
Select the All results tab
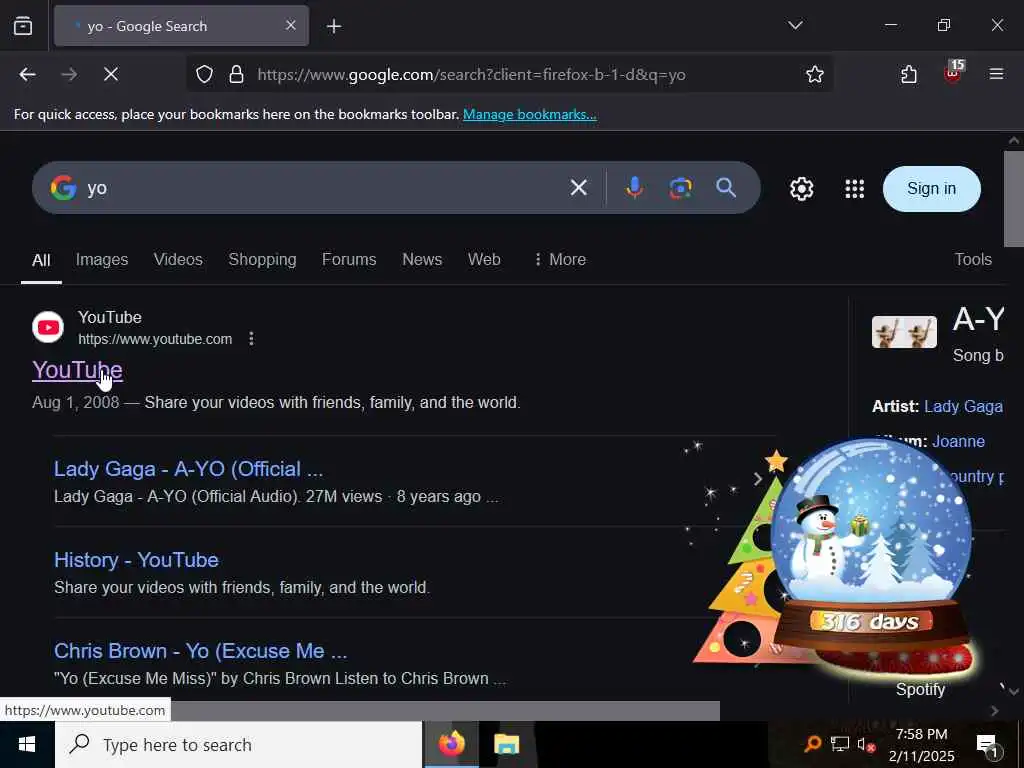pos(41,260)
